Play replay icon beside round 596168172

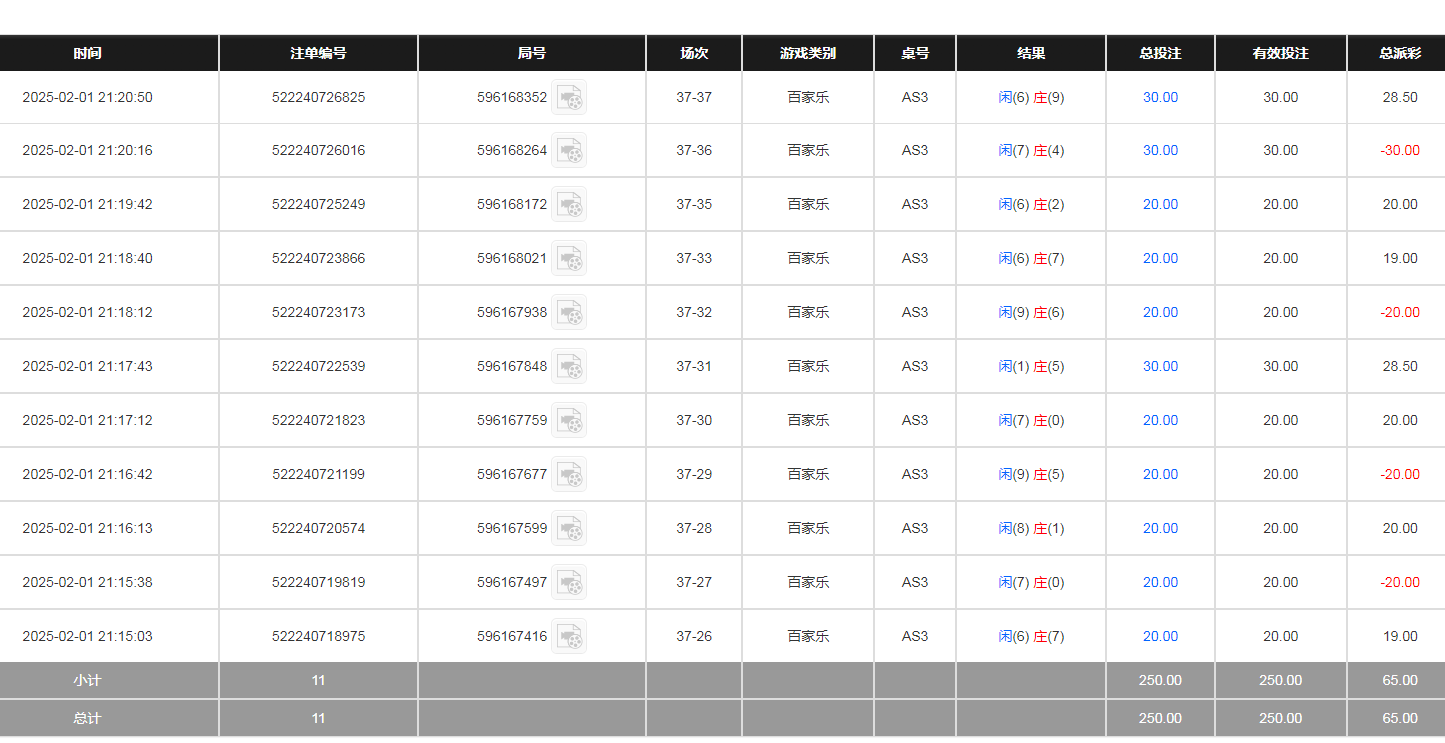pyautogui.click(x=569, y=204)
